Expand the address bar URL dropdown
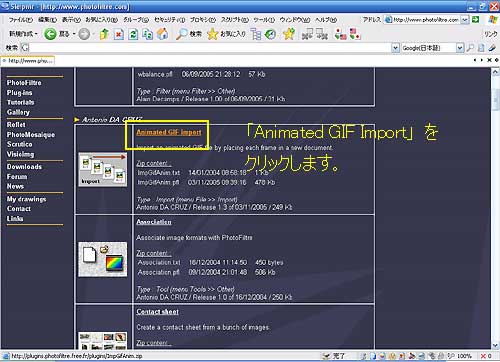The height and width of the screenshot is (362, 500). coord(465,20)
